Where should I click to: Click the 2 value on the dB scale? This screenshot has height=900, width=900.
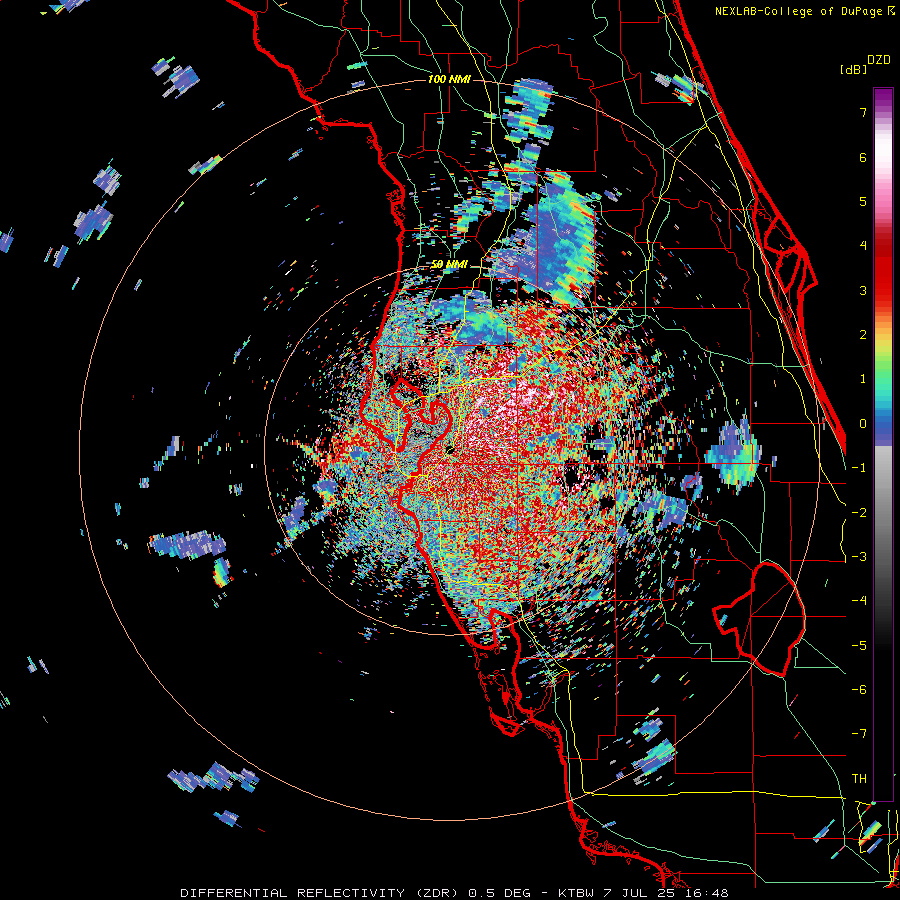(x=863, y=335)
